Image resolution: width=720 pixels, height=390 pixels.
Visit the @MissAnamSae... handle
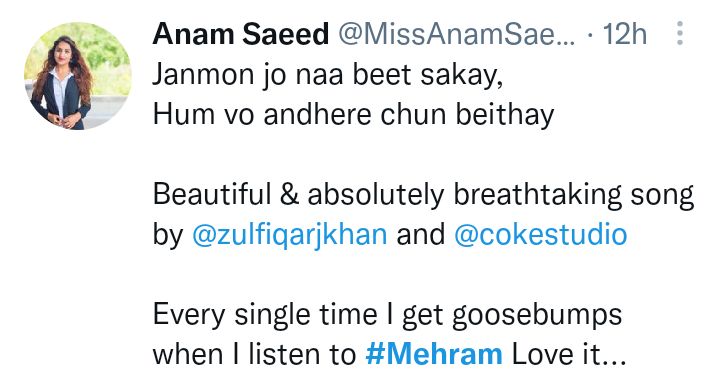coord(456,34)
